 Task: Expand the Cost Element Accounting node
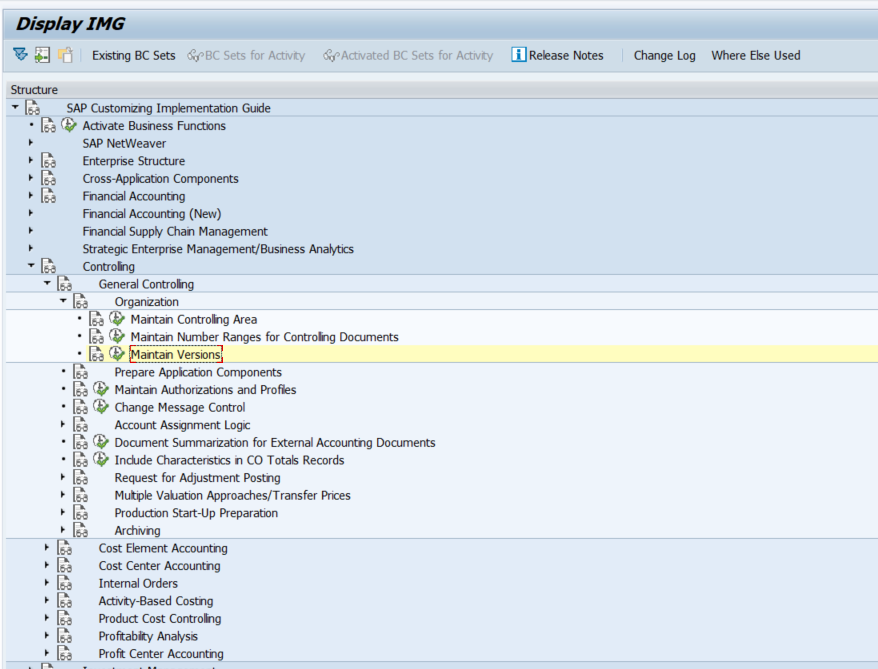47,548
